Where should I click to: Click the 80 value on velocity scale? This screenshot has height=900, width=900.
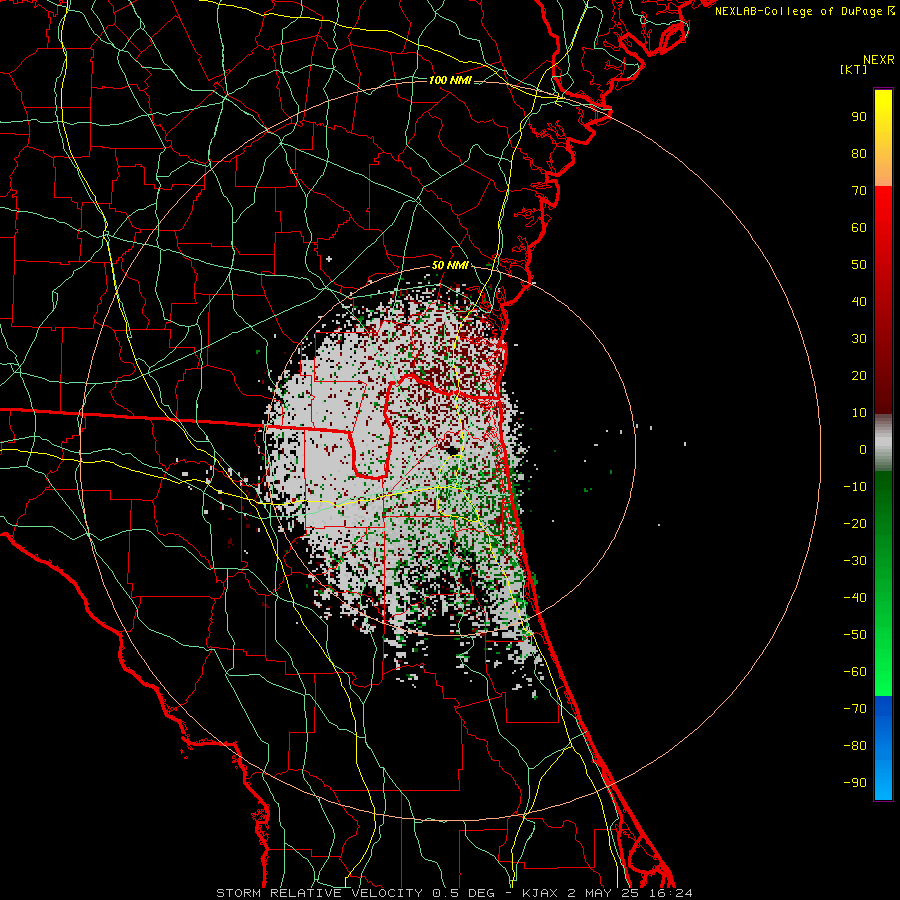(859, 153)
